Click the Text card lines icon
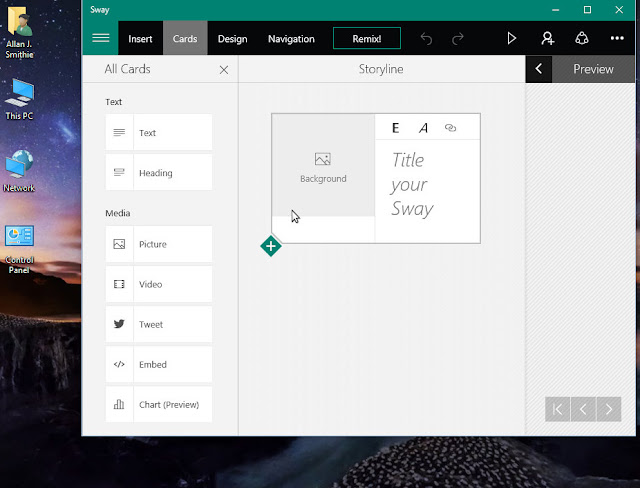This screenshot has height=488, width=640. click(119, 133)
